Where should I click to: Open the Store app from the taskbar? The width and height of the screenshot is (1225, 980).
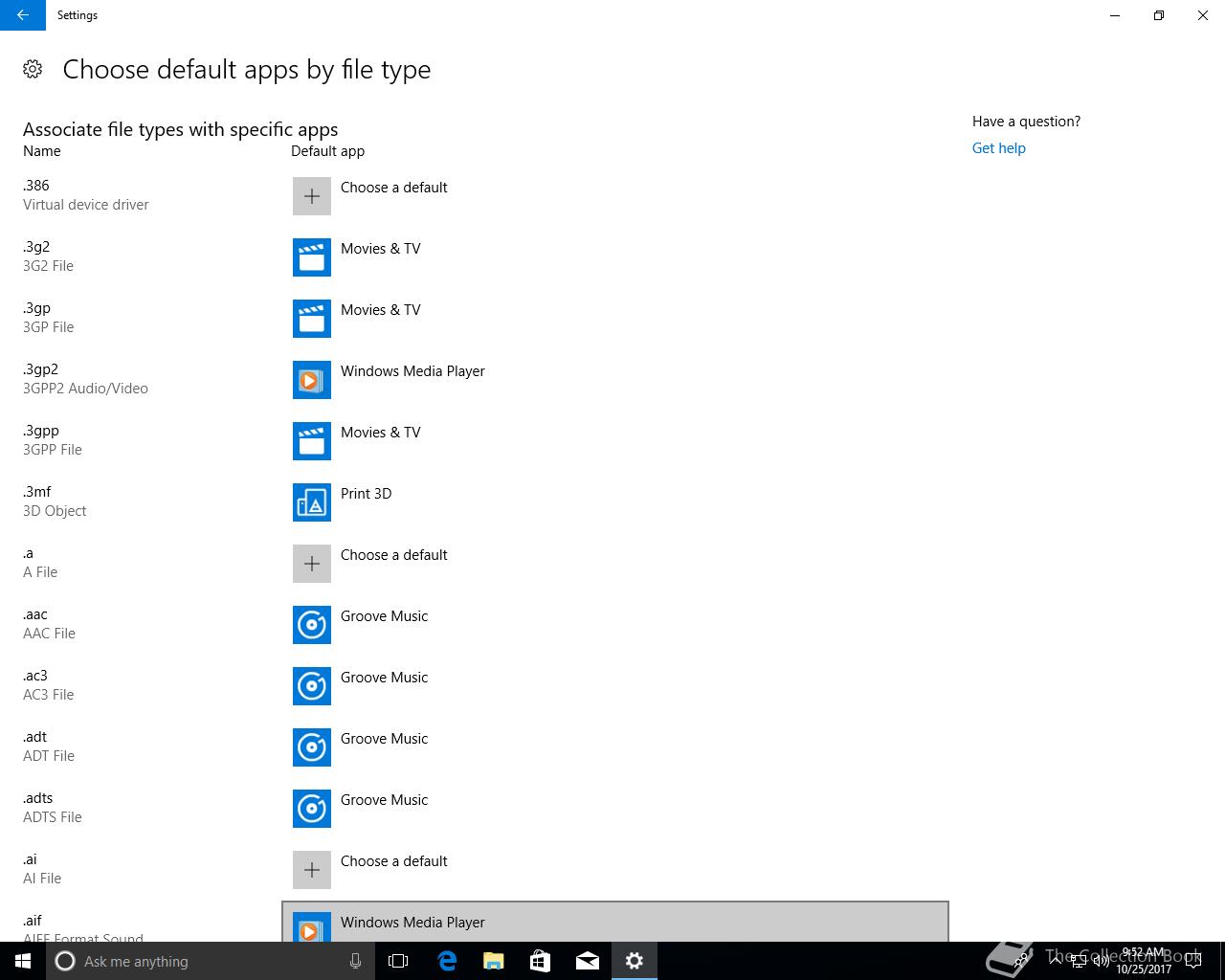click(x=540, y=961)
